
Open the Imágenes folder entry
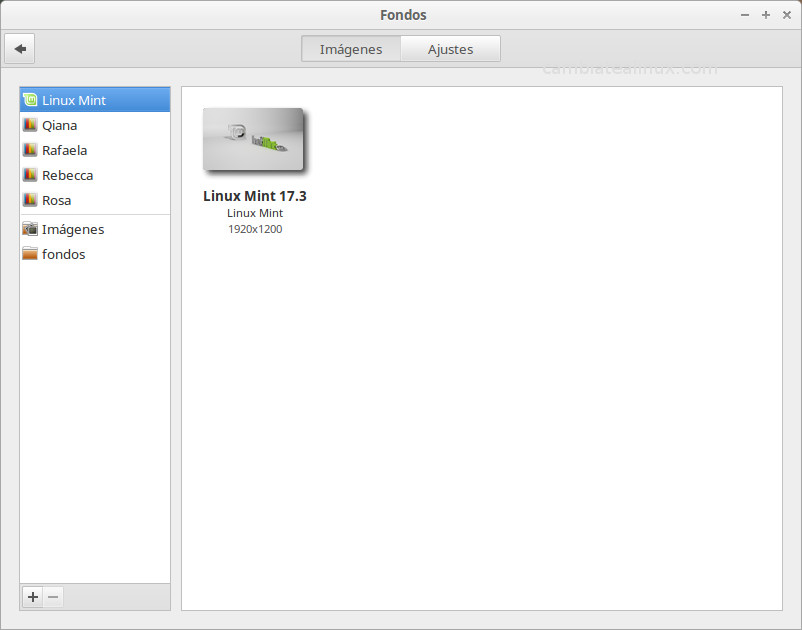click(95, 229)
